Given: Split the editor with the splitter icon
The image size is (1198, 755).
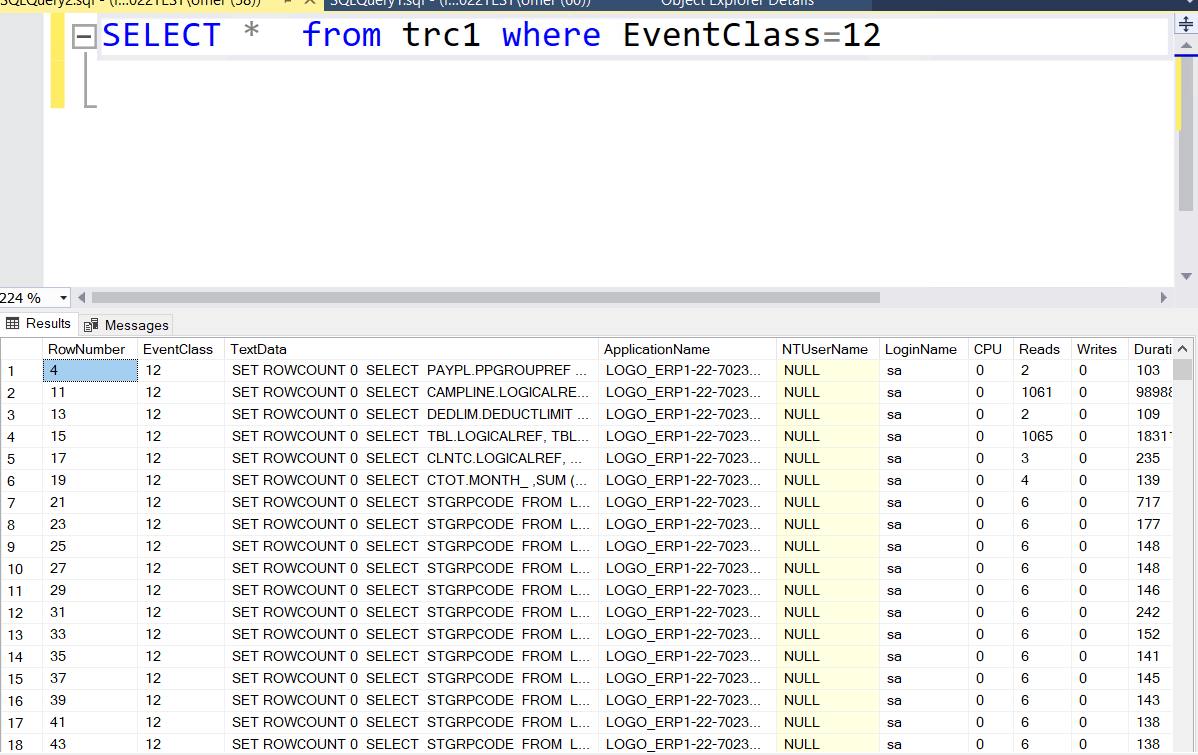Looking at the screenshot, I should point(1186,24).
